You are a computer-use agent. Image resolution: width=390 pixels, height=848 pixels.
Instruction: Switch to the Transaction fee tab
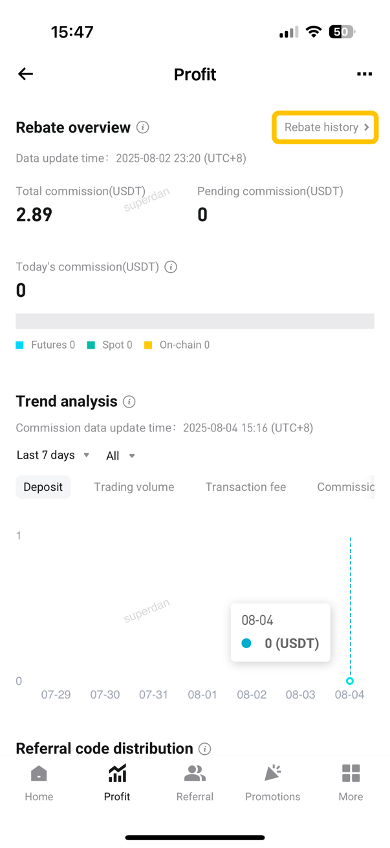(x=246, y=487)
